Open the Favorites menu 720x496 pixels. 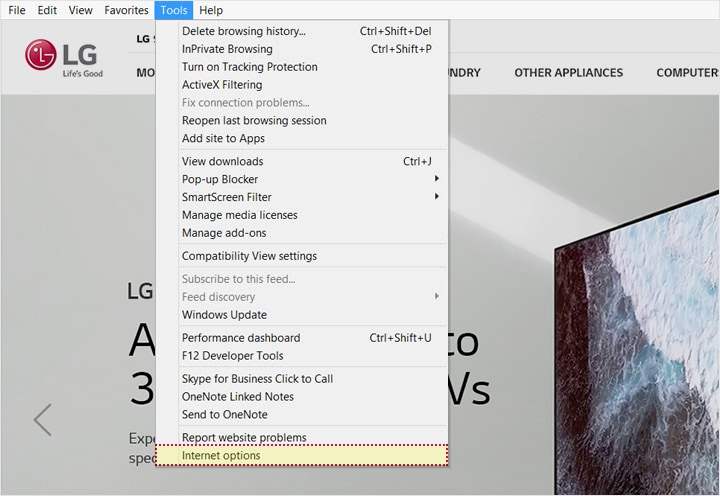coord(126,10)
